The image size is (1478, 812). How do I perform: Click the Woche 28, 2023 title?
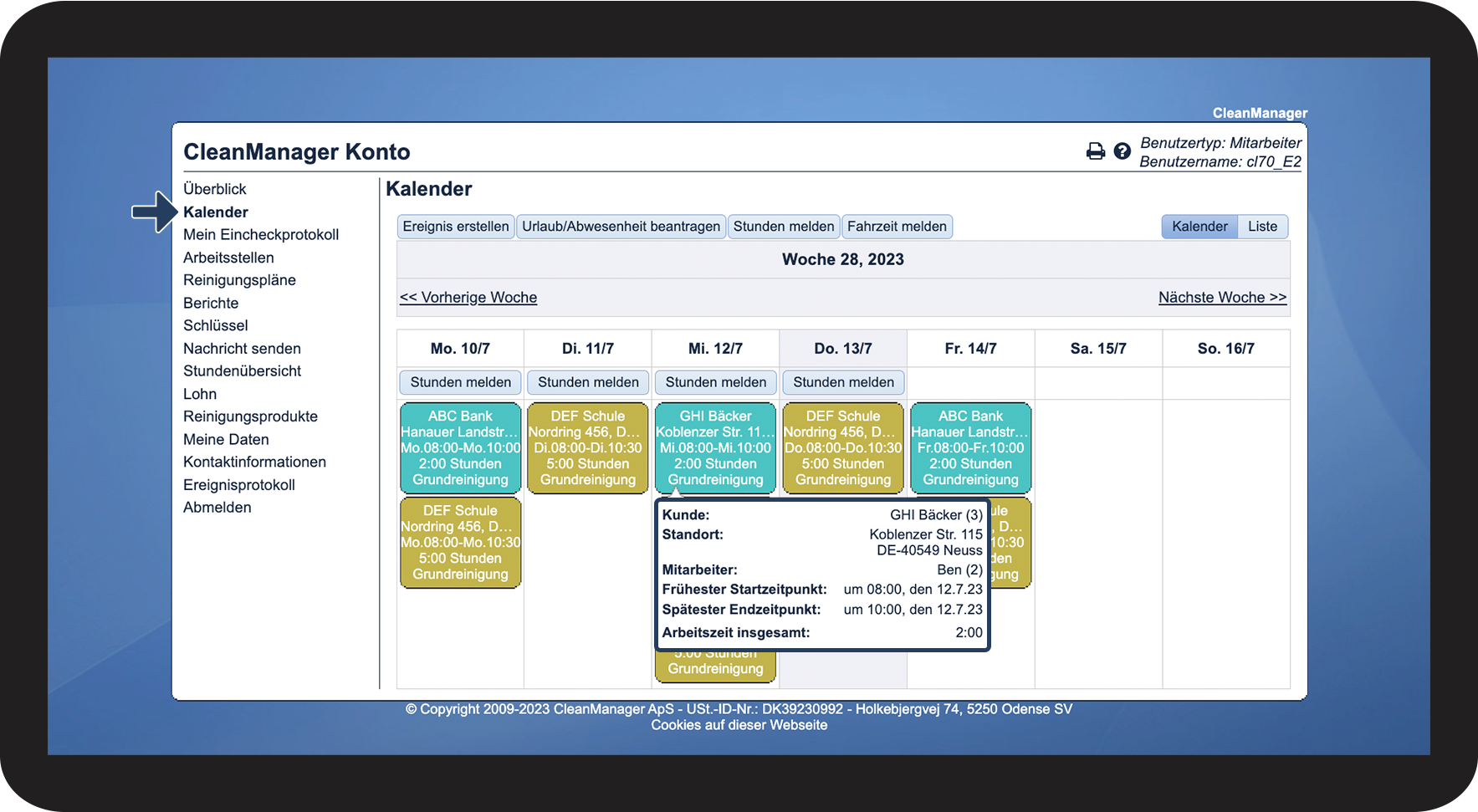pyautogui.click(x=843, y=259)
